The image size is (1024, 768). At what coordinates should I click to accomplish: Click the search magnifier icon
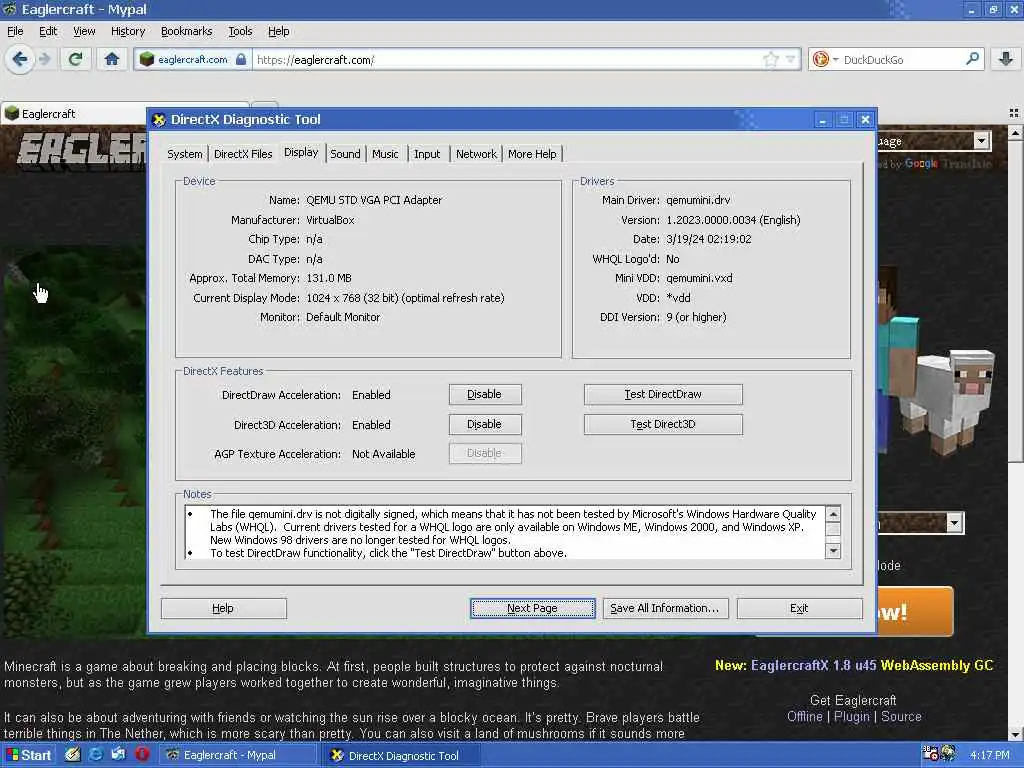[x=972, y=59]
